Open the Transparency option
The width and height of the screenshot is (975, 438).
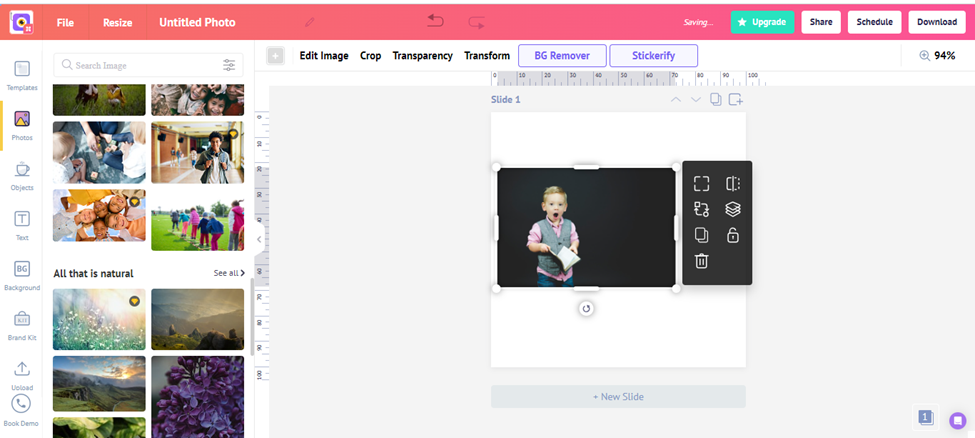(x=423, y=55)
